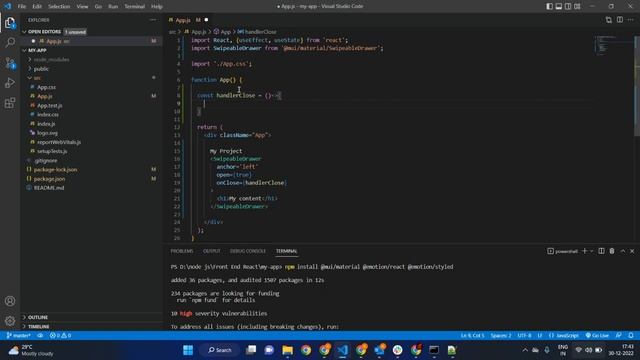Click the master branch status bar item

[x=19, y=336]
